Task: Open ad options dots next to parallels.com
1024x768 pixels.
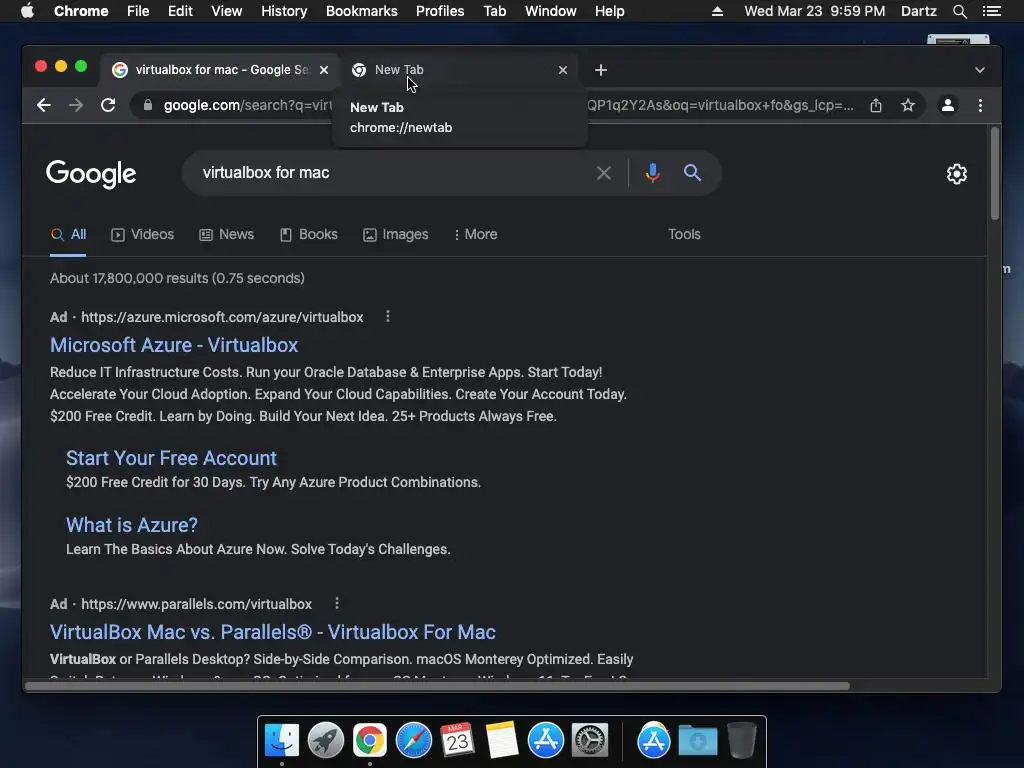Action: pyautogui.click(x=337, y=604)
